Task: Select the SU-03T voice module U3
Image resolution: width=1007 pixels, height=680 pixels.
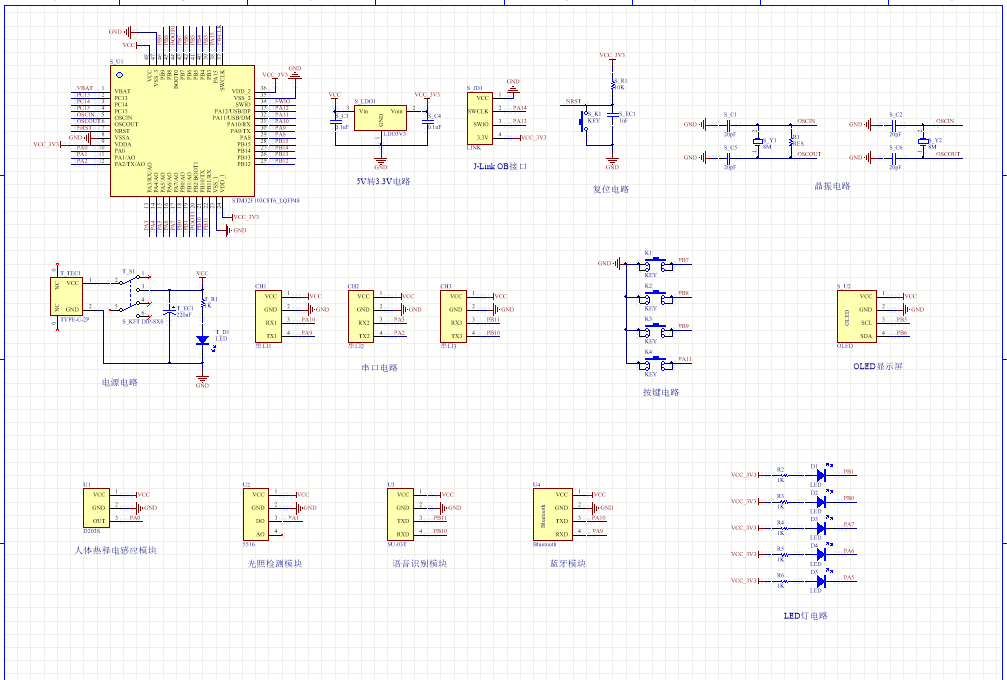Action: [x=402, y=514]
